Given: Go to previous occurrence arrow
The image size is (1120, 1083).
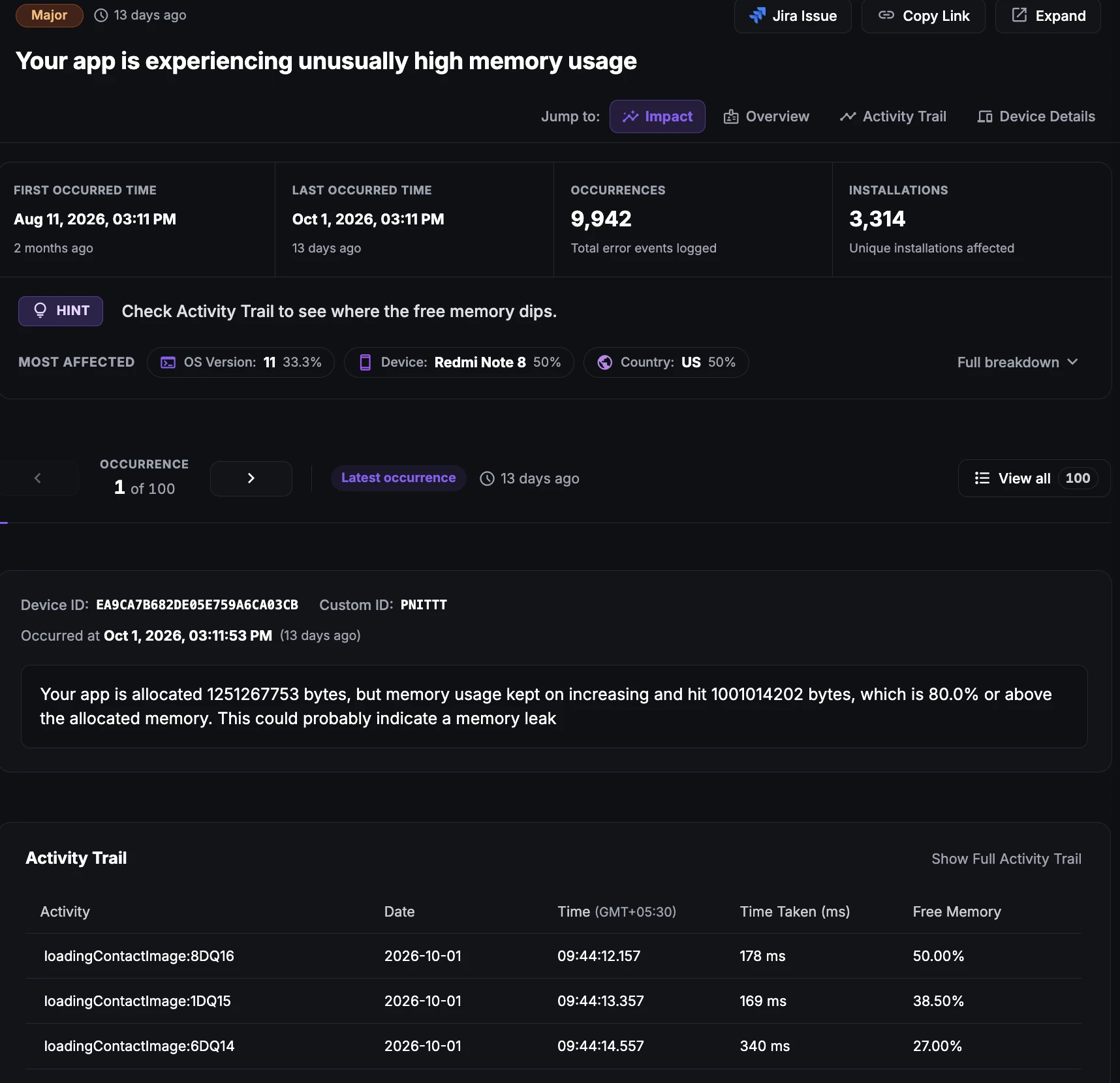Looking at the screenshot, I should click(x=38, y=478).
